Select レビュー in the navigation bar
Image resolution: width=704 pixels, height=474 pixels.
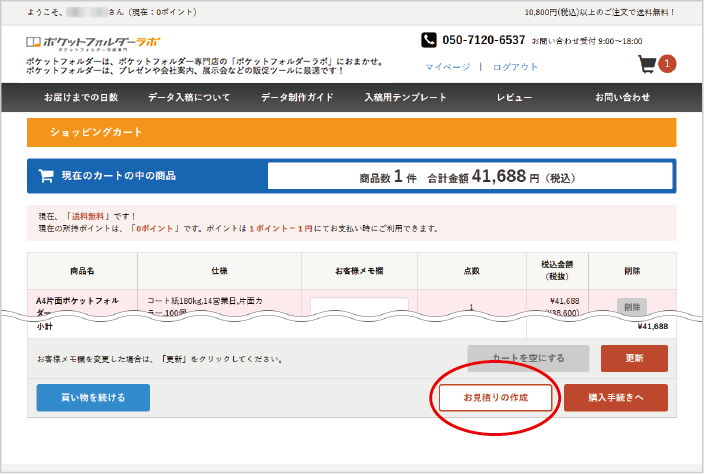pyautogui.click(x=514, y=98)
